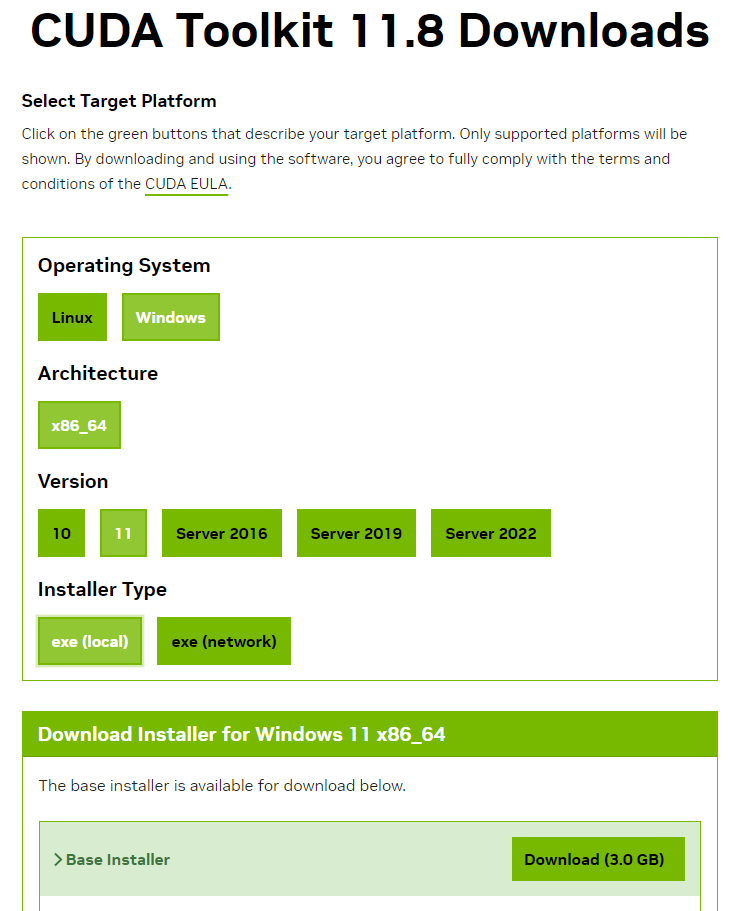This screenshot has height=911, width=744.
Task: Open the CUDA EULA link
Action: pyautogui.click(x=186, y=183)
